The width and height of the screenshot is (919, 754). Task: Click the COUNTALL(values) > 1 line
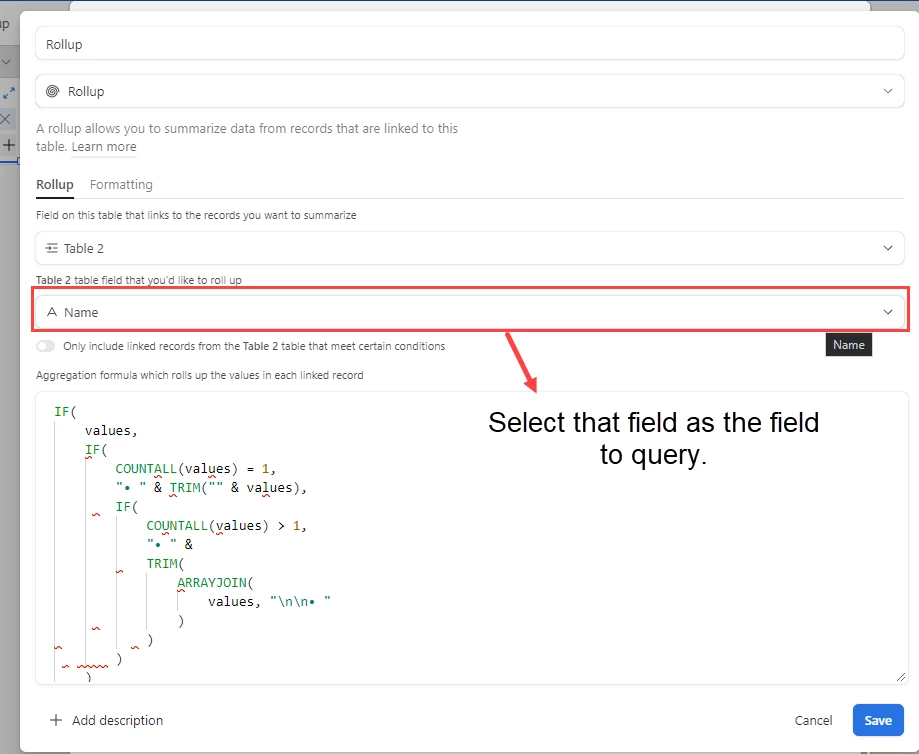[x=226, y=525]
